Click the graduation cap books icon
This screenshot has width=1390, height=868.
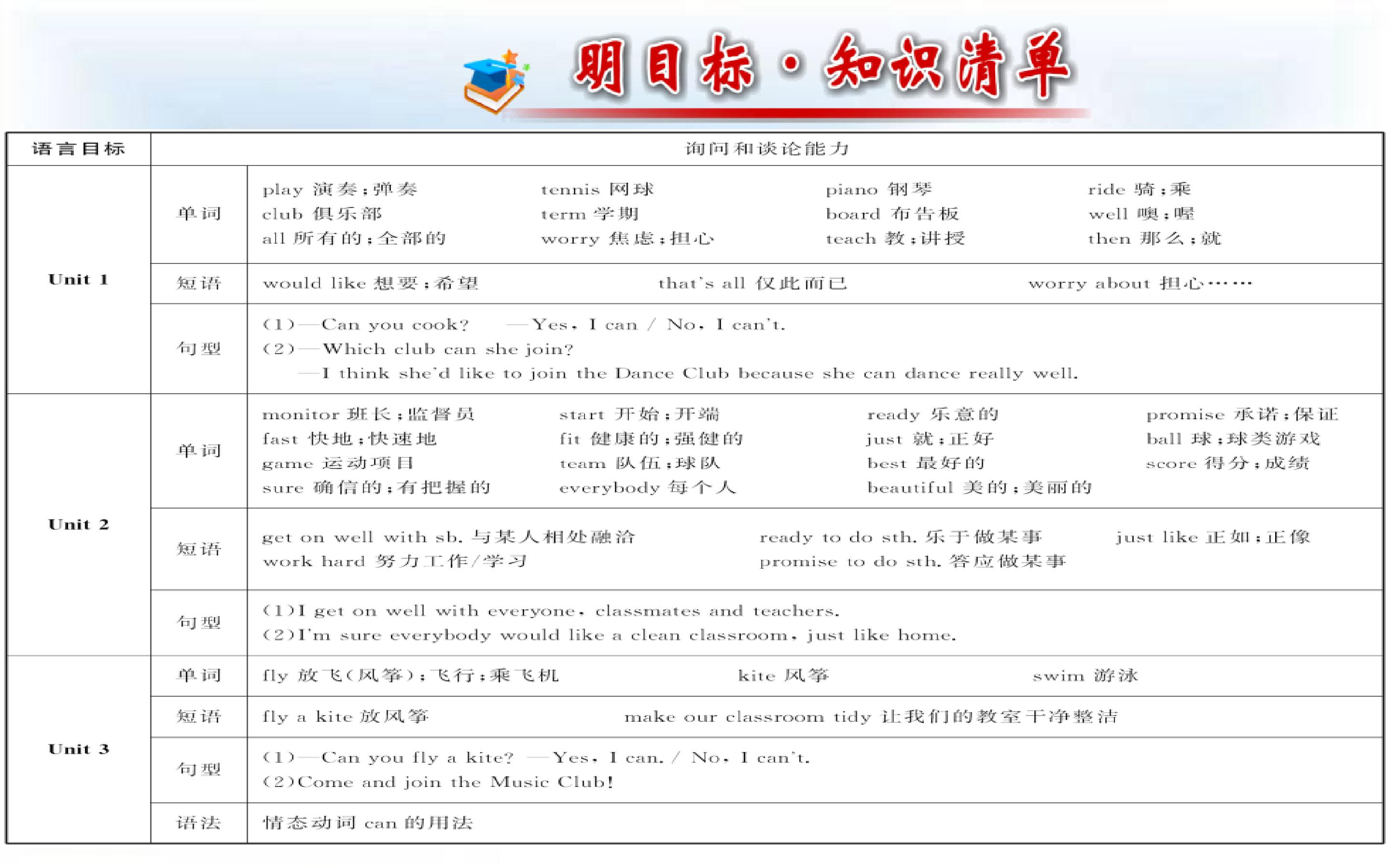pos(495,81)
